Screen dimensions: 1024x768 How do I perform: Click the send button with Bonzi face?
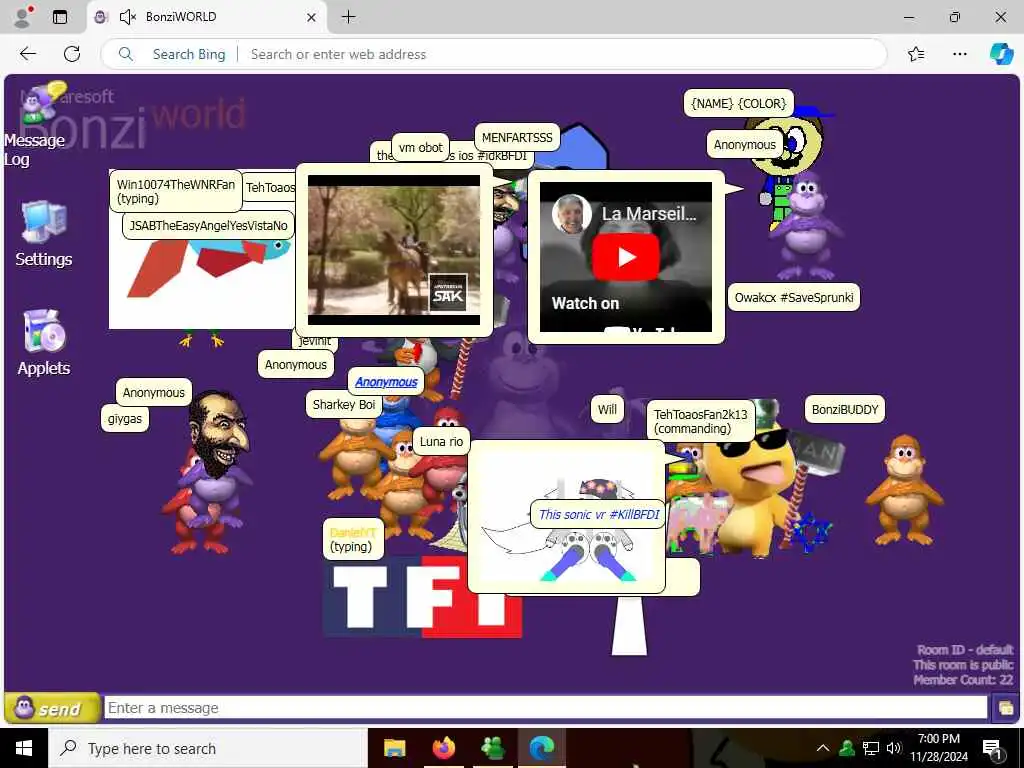pyautogui.click(x=52, y=708)
